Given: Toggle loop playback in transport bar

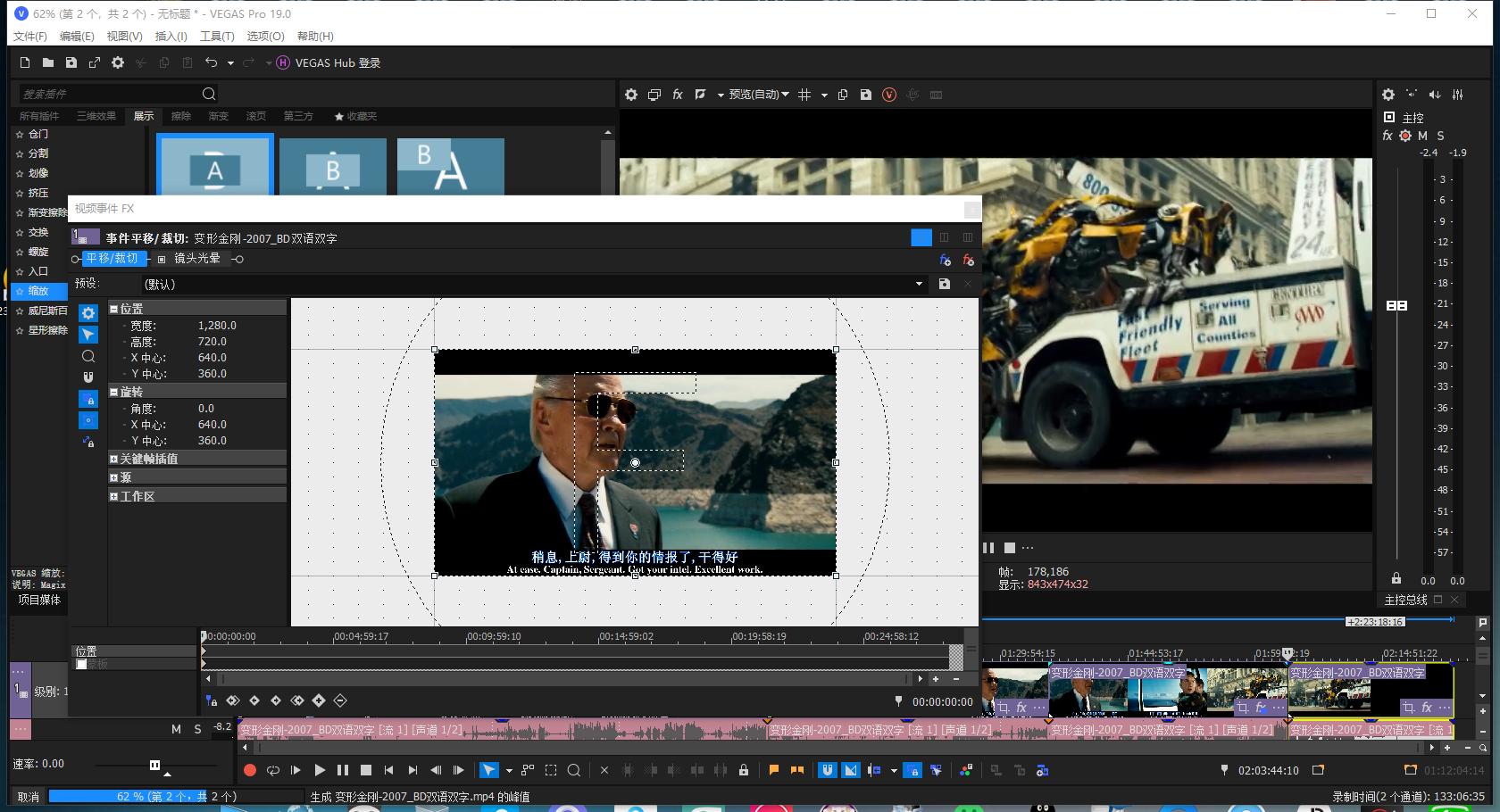Looking at the screenshot, I should coord(273,770).
